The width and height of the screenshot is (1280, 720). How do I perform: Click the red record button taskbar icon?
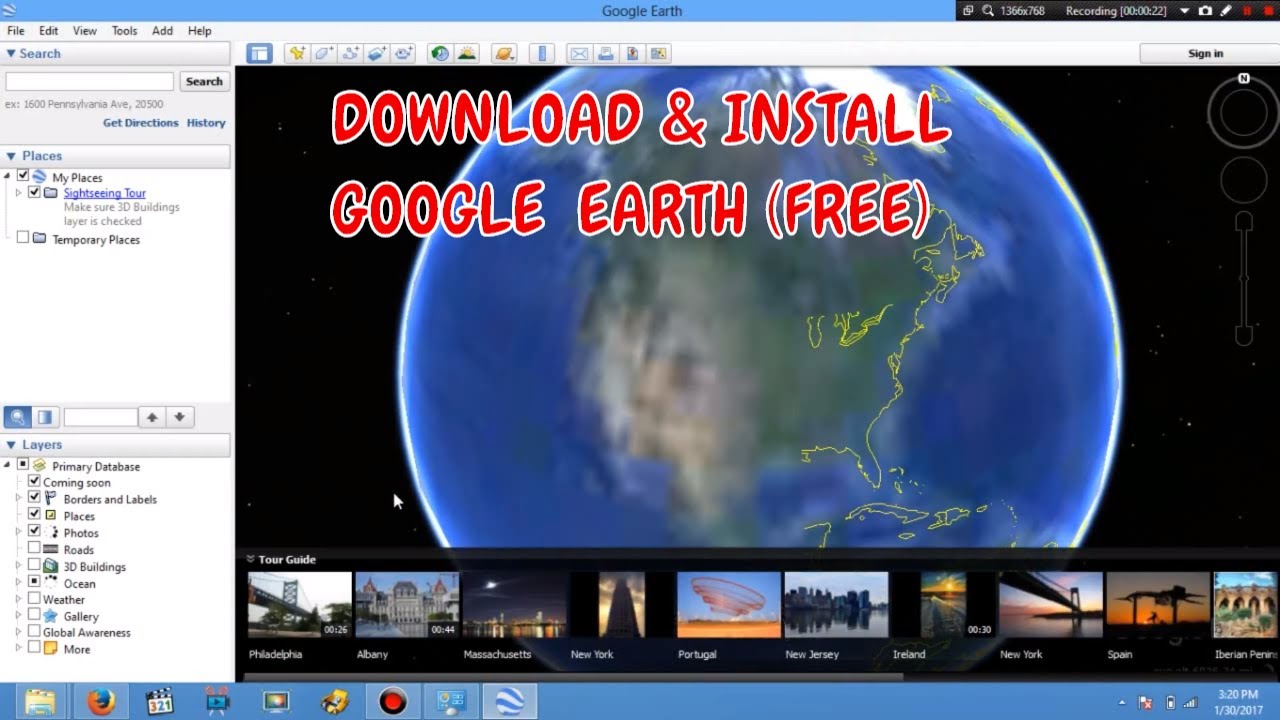[x=393, y=702]
